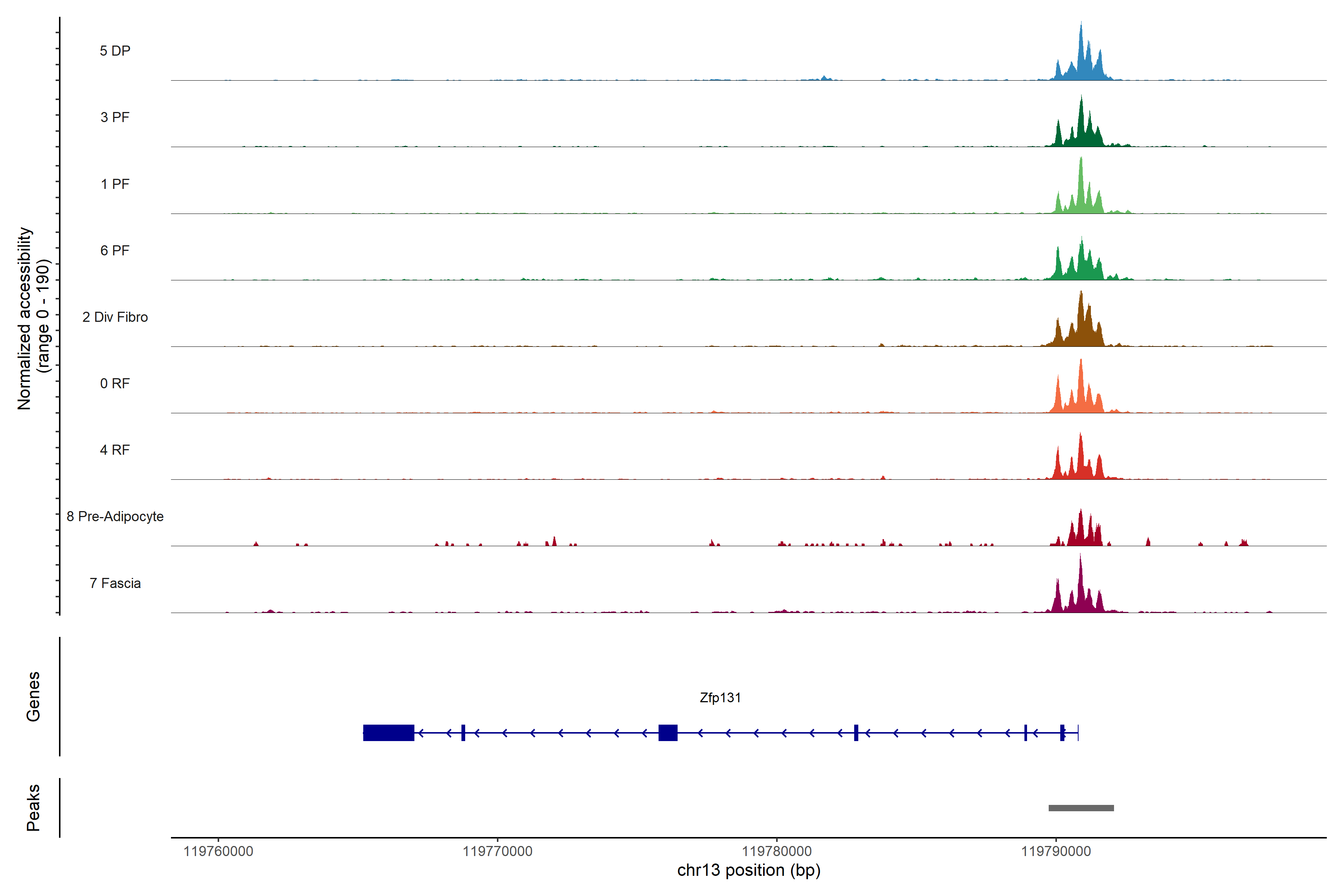
Task: Select the 8 Pre-Adipocyte label
Action: click(115, 517)
